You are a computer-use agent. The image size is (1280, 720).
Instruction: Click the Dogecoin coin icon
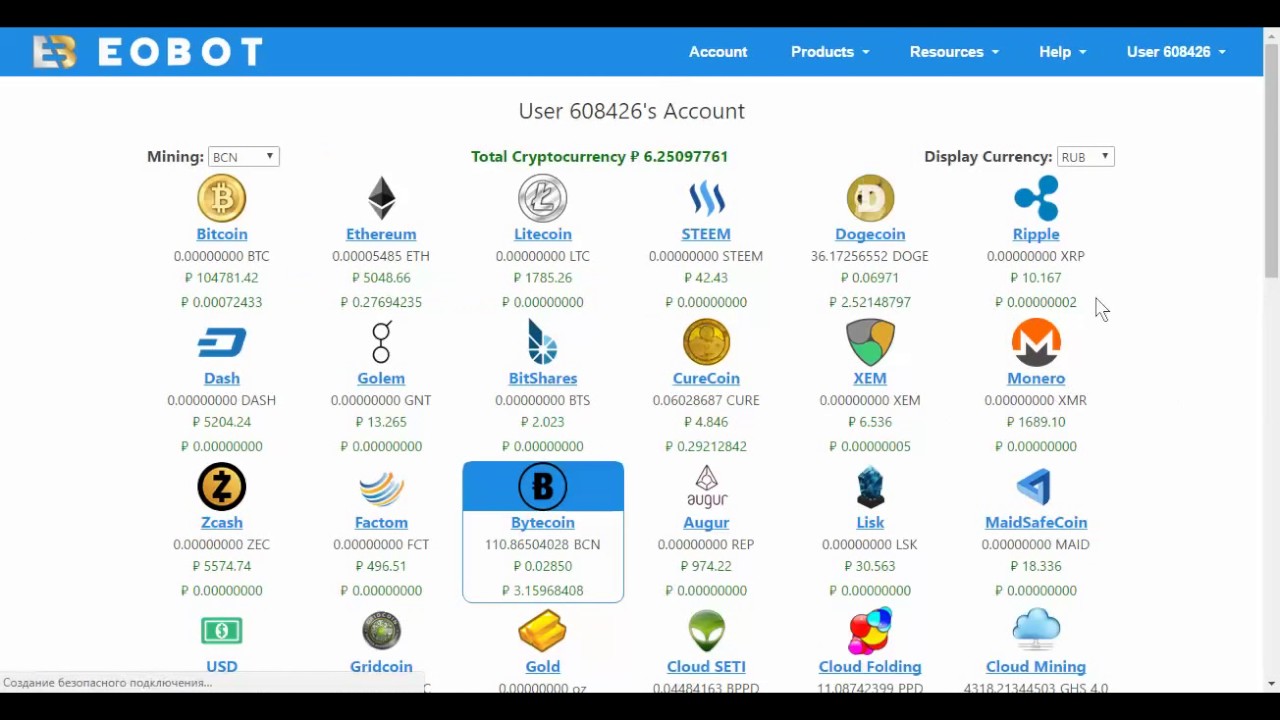point(870,198)
